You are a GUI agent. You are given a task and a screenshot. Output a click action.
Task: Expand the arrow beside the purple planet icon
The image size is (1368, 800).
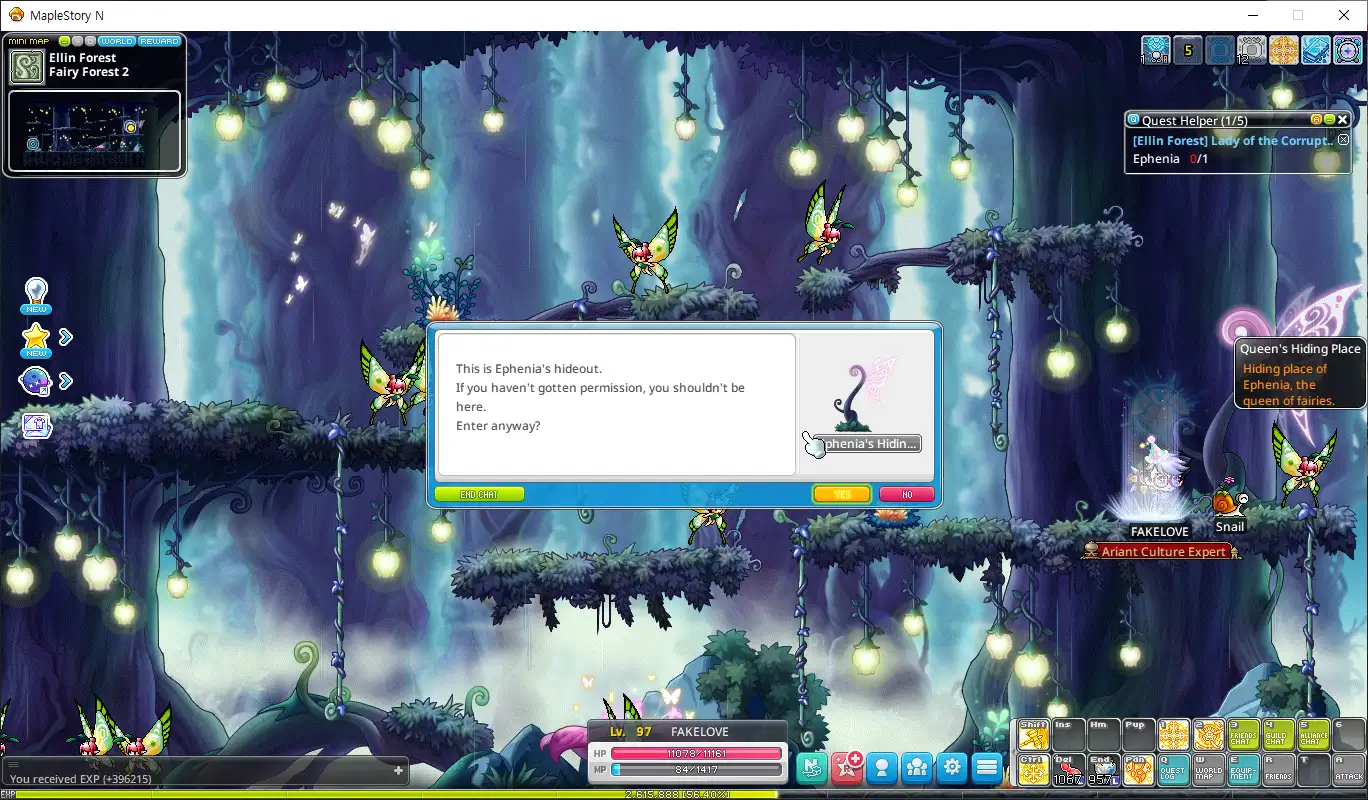[66, 381]
